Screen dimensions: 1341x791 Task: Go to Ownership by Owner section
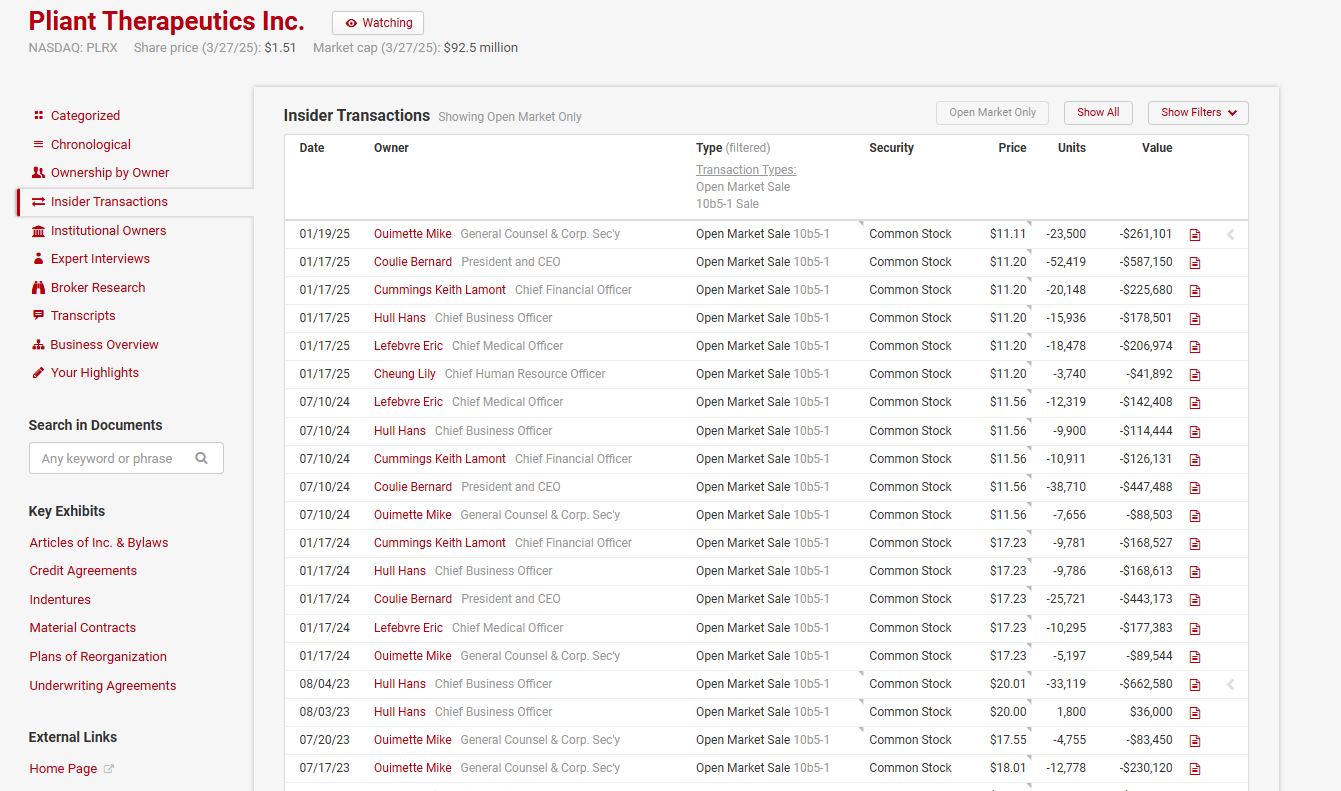pyautogui.click(x=110, y=173)
